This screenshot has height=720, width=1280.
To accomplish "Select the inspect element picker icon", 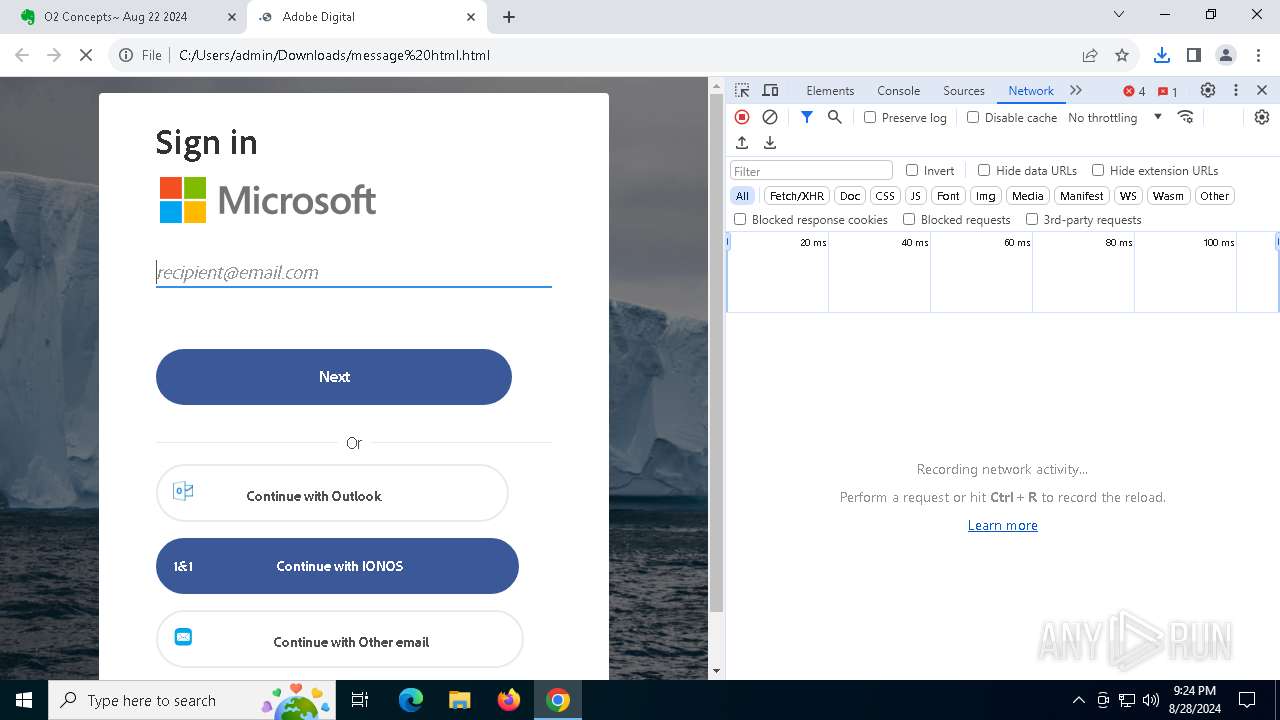I will (742, 90).
